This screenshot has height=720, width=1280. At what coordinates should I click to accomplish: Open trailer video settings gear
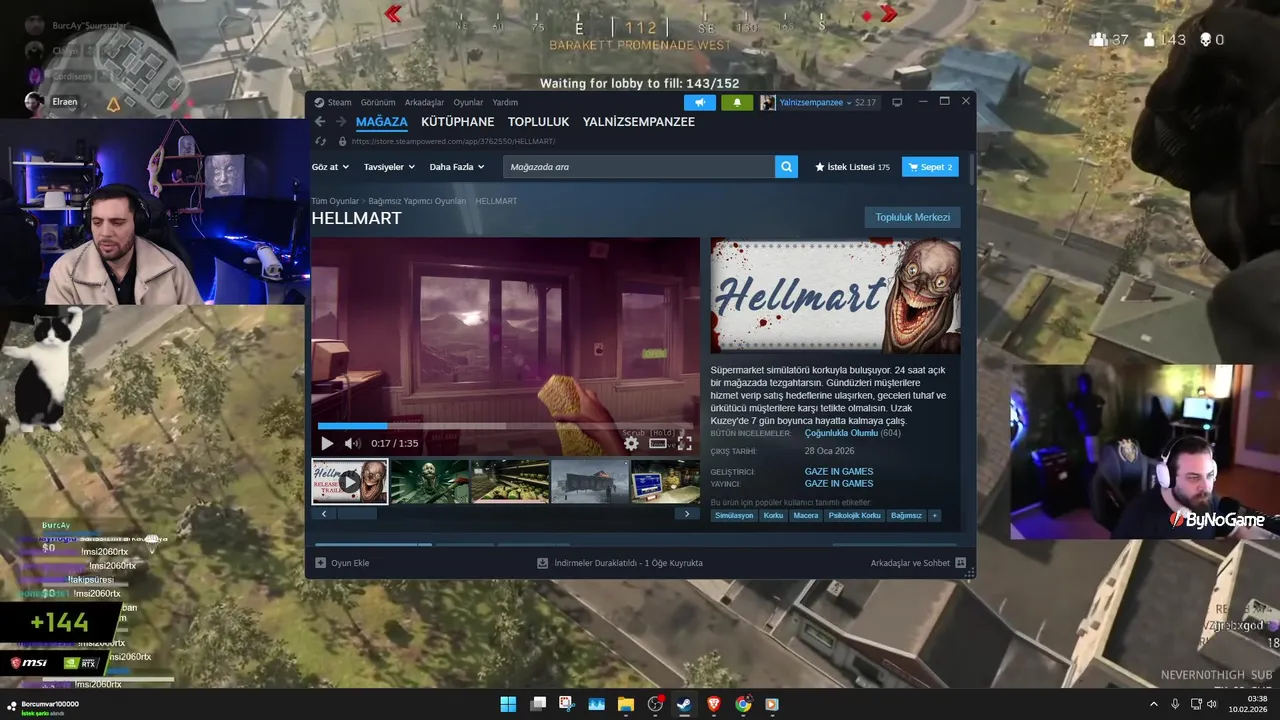pyautogui.click(x=631, y=443)
